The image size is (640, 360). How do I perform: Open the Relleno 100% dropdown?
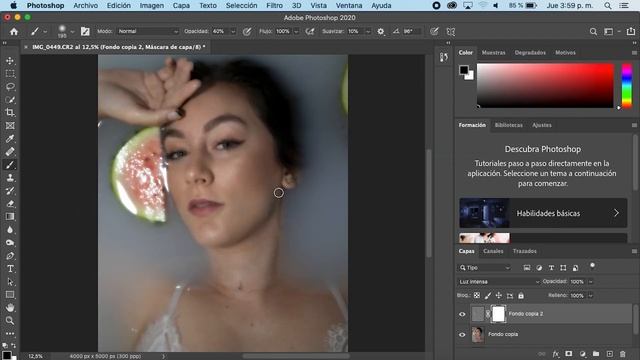click(591, 296)
